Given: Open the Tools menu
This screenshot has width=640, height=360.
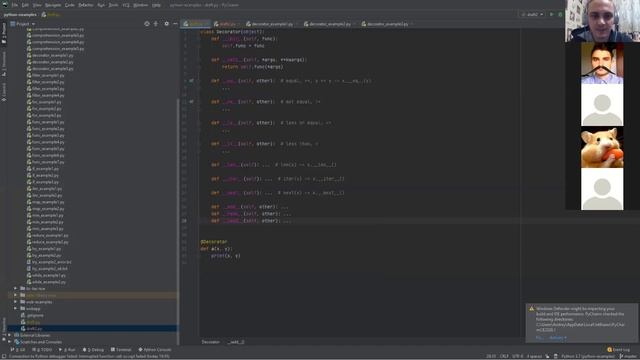Looking at the screenshot, I should coord(113,5).
